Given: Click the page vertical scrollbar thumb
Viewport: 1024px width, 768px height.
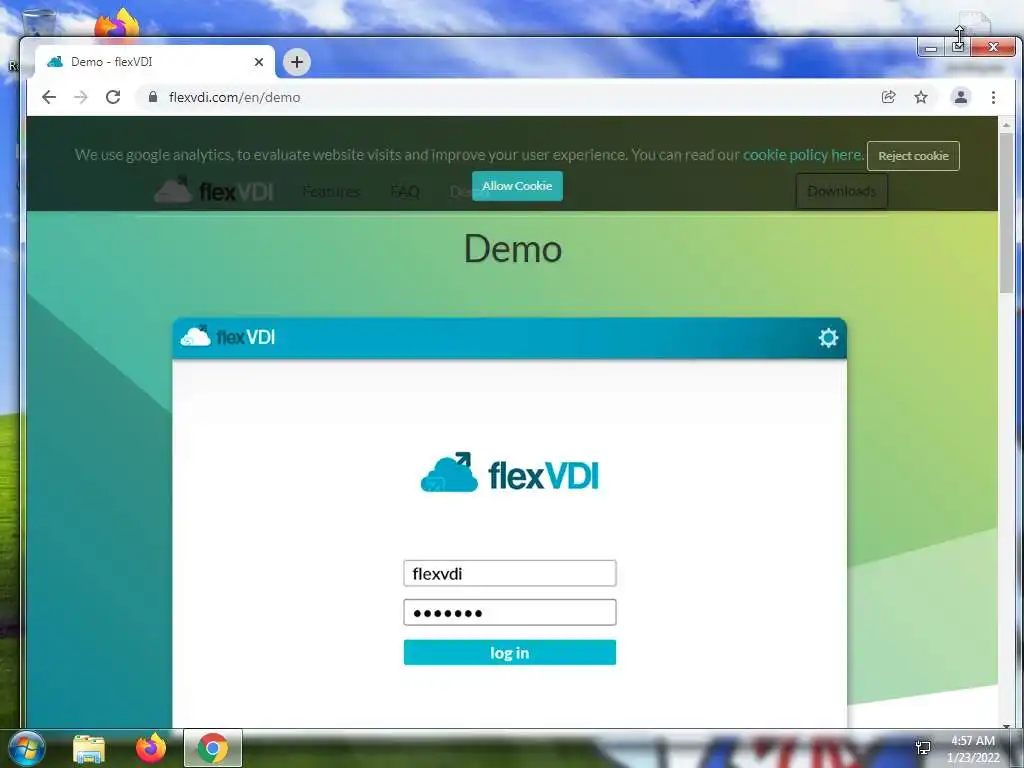Looking at the screenshot, I should [1006, 212].
